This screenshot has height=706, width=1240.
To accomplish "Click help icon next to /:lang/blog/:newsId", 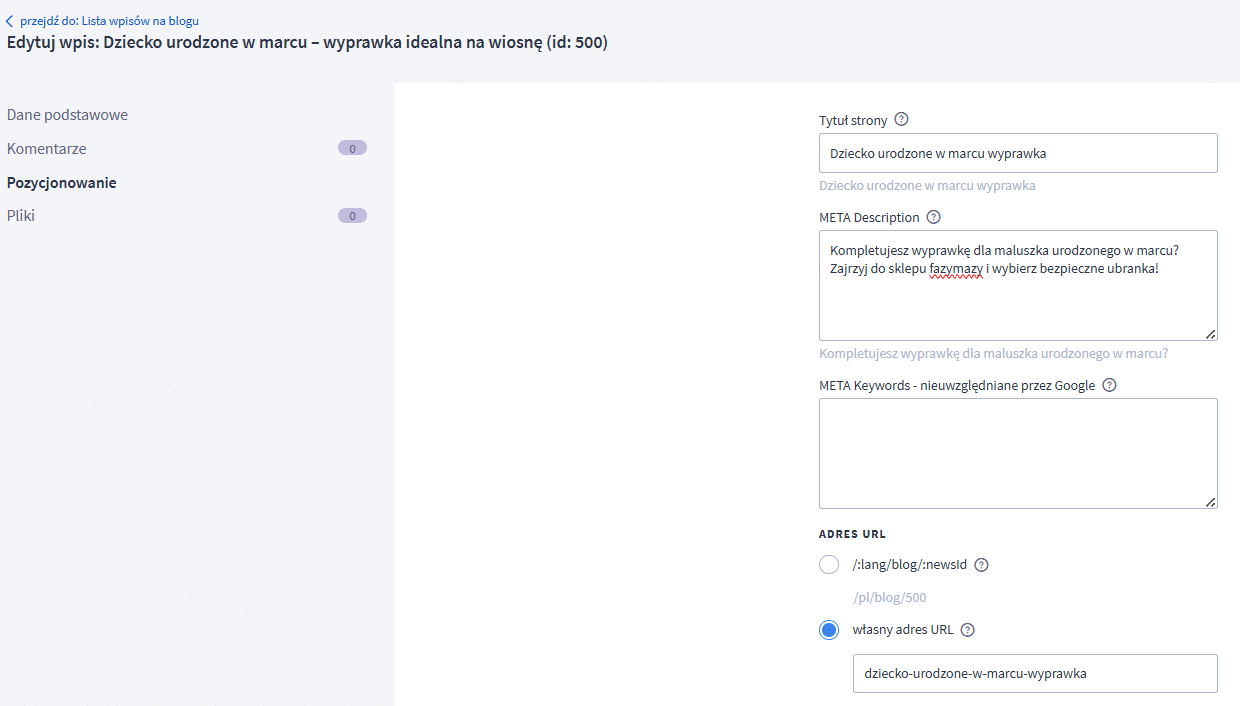I will (981, 565).
